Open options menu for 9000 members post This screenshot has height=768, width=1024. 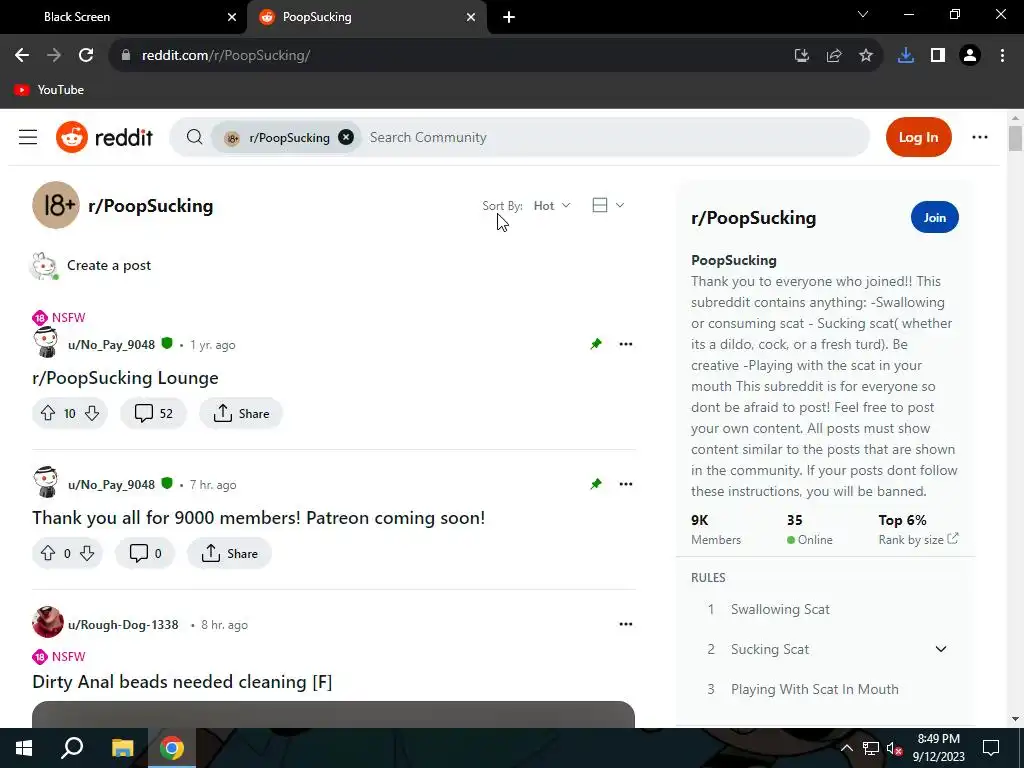(626, 484)
